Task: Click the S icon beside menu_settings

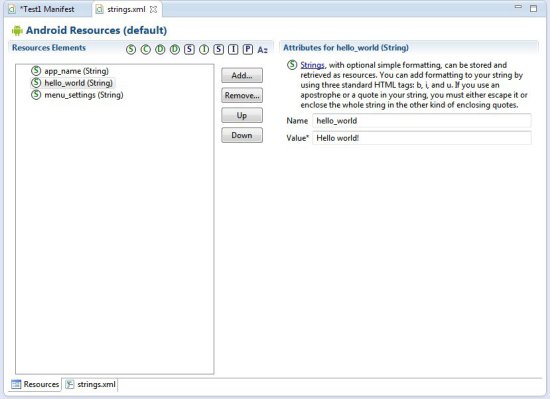Action: point(36,95)
